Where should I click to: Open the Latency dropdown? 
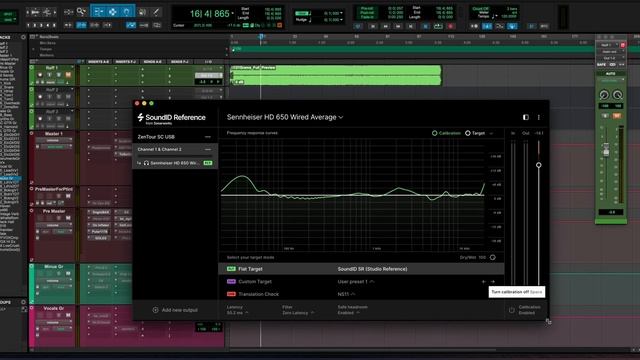[x=237, y=310]
